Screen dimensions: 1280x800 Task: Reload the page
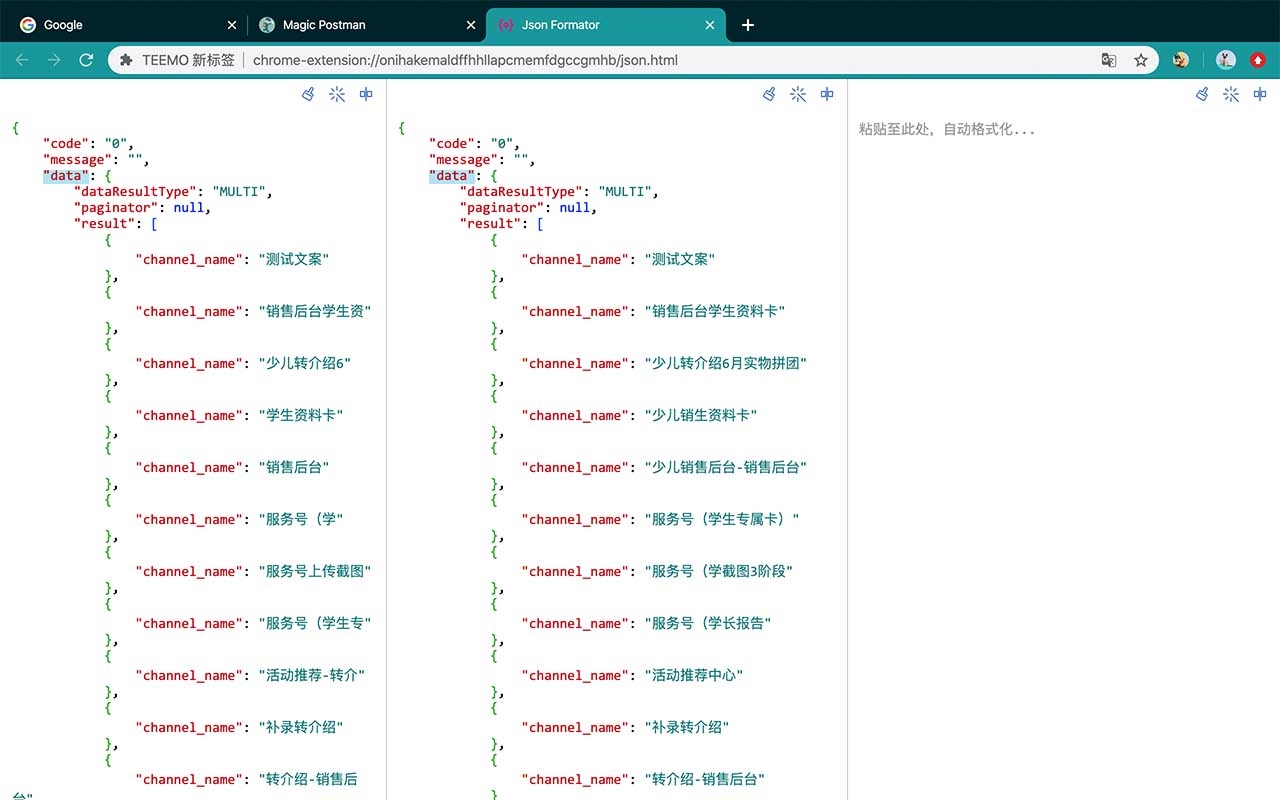coord(86,60)
